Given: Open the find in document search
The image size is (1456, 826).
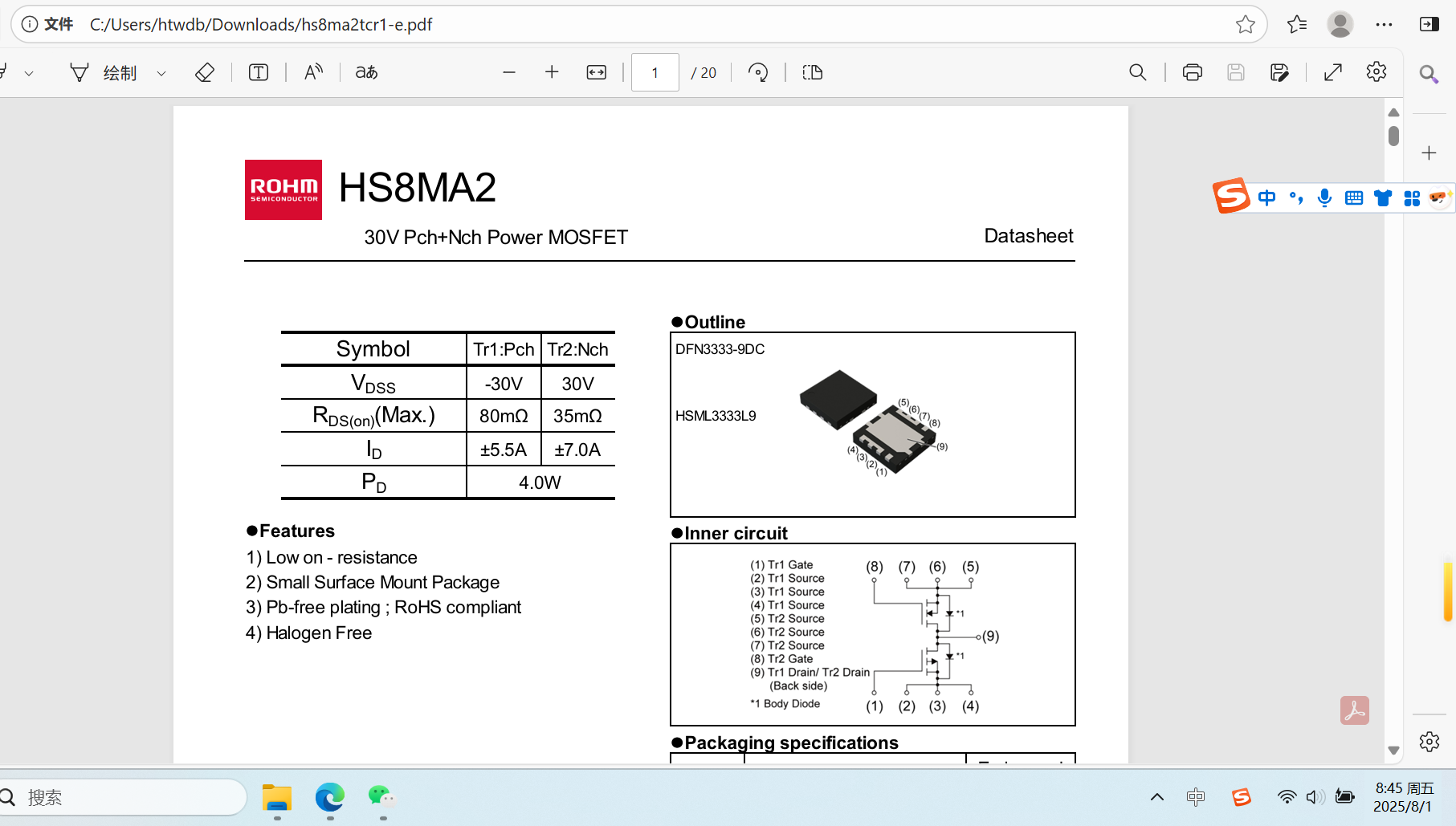Looking at the screenshot, I should click(1138, 73).
